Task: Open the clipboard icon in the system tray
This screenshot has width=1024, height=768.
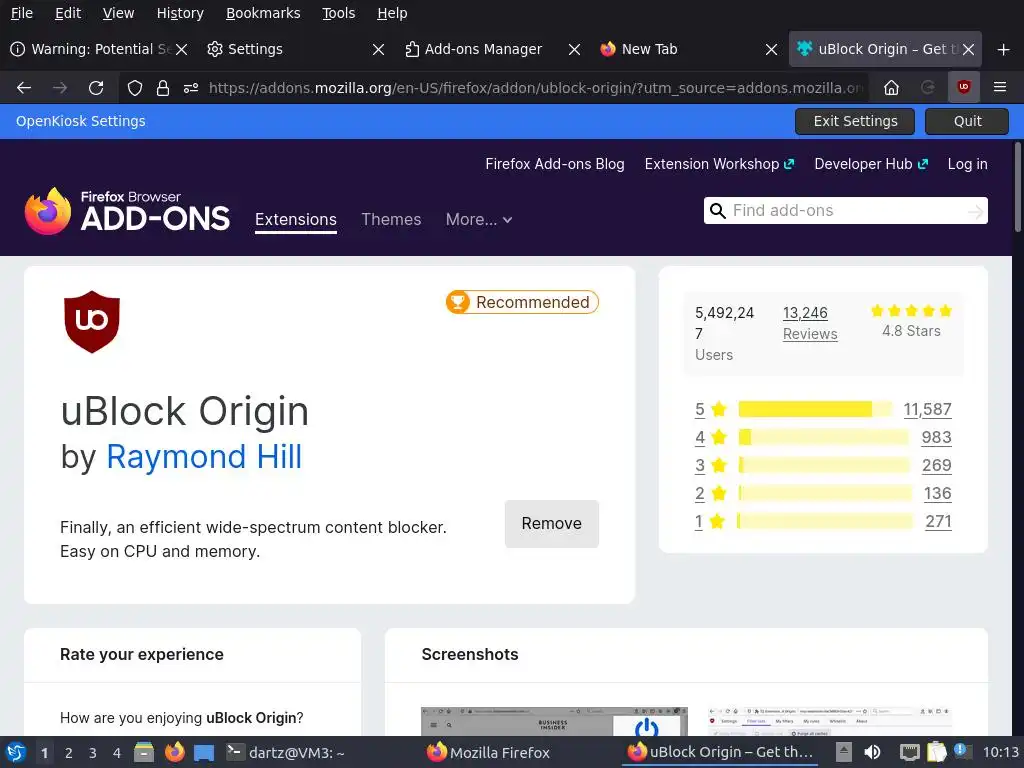Action: point(936,752)
